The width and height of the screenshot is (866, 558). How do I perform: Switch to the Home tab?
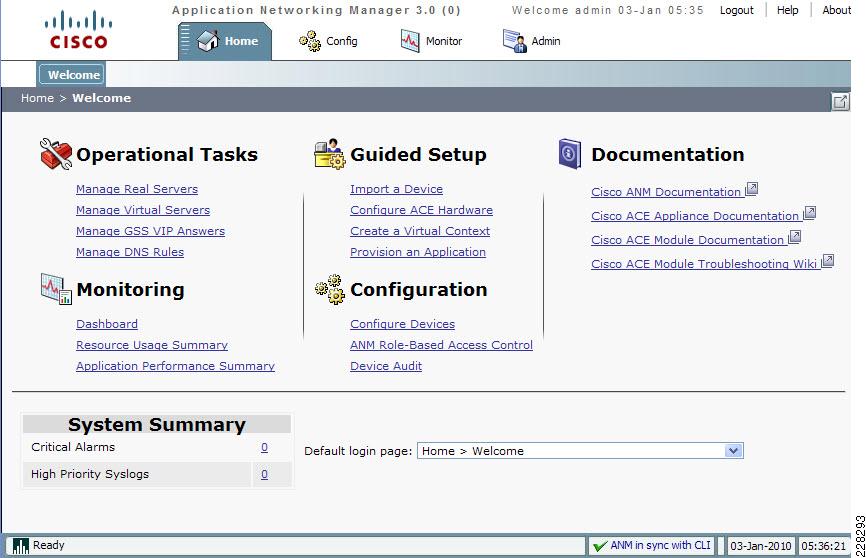[225, 41]
